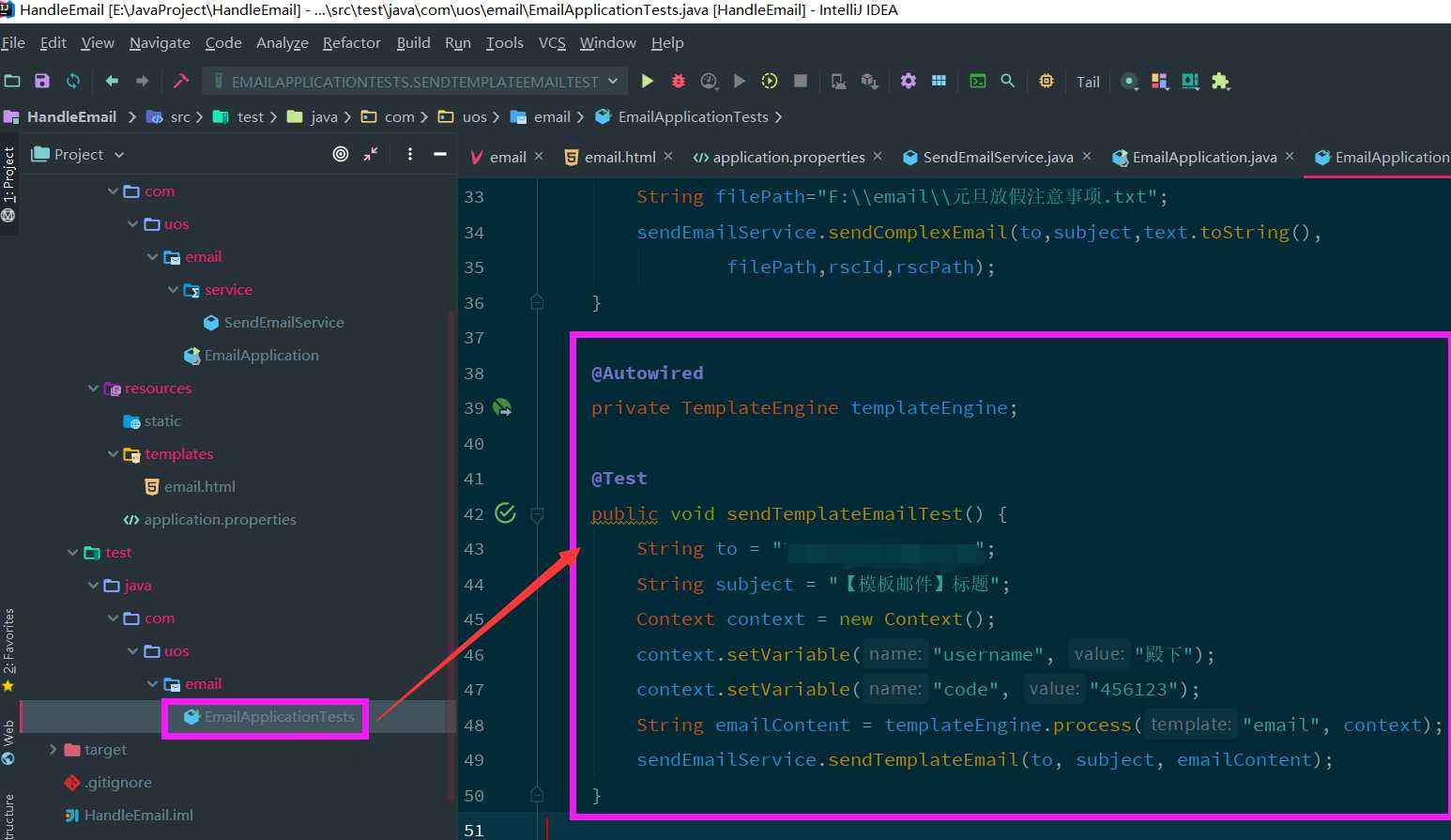Switch to application.properties editor tab
The width and height of the screenshot is (1451, 840).
tap(779, 157)
